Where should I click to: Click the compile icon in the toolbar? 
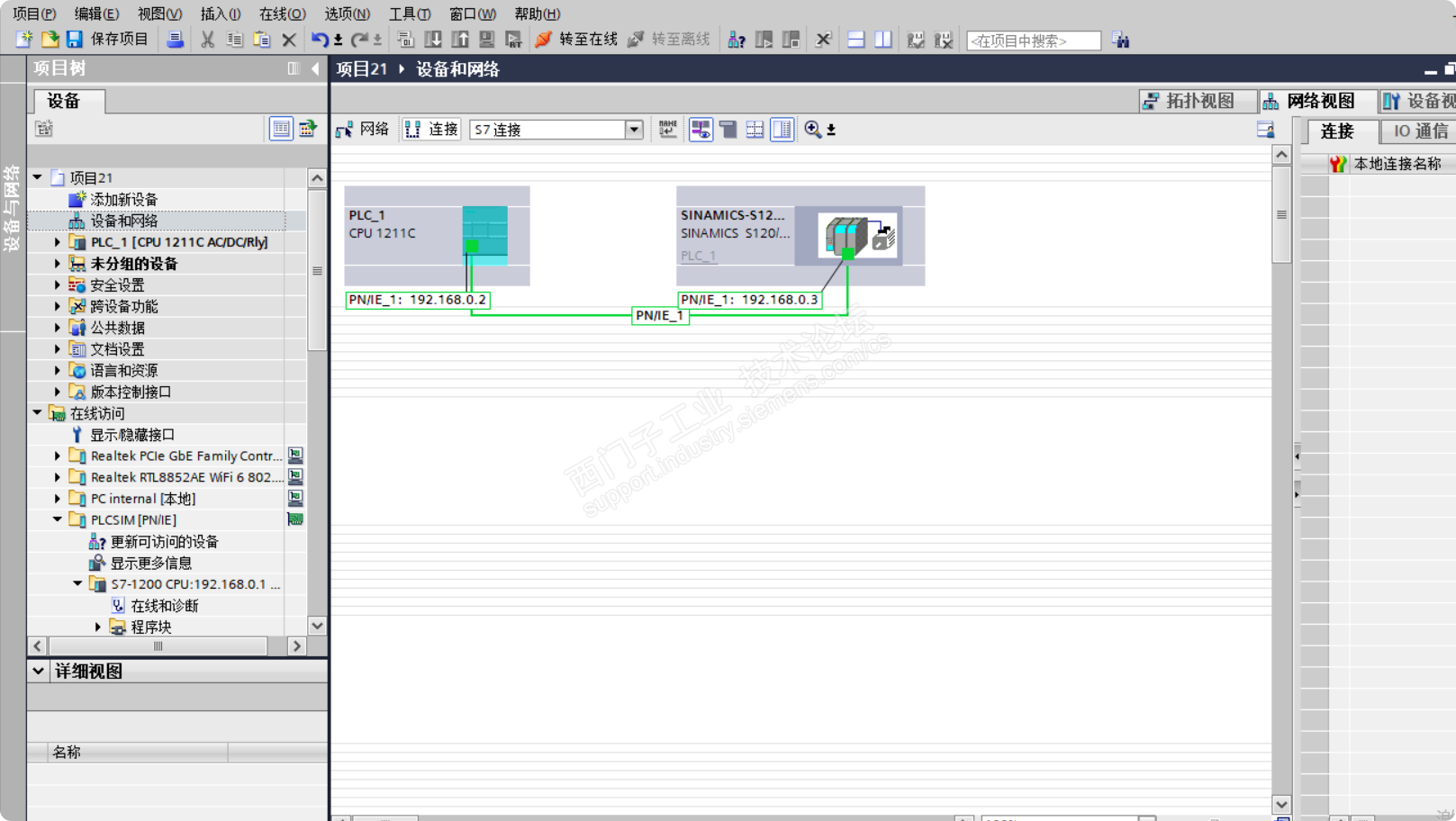click(x=405, y=40)
